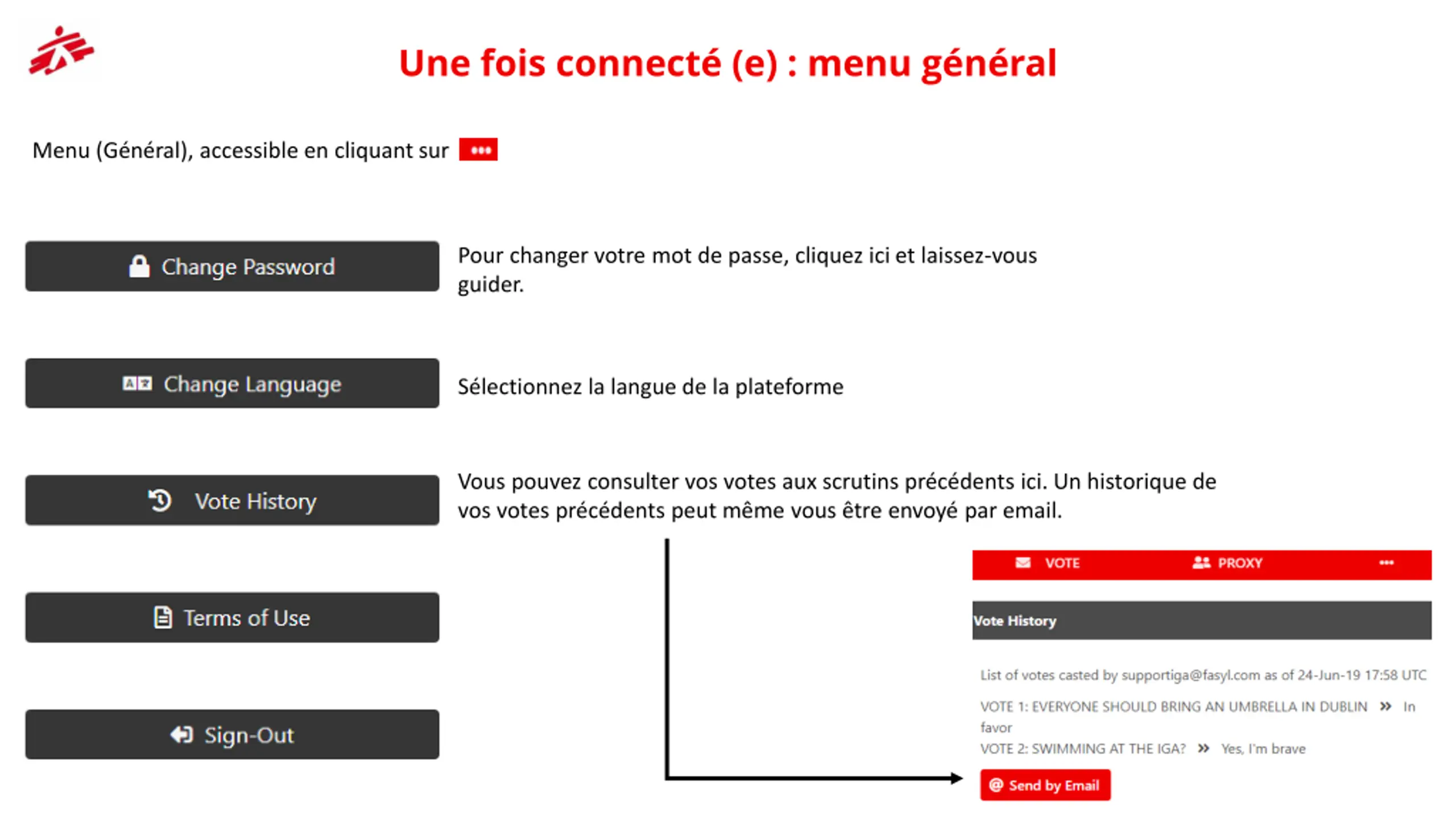Image resolution: width=1456 pixels, height=819 pixels.
Task: Open the Vote History menu entry
Action: pos(232,500)
